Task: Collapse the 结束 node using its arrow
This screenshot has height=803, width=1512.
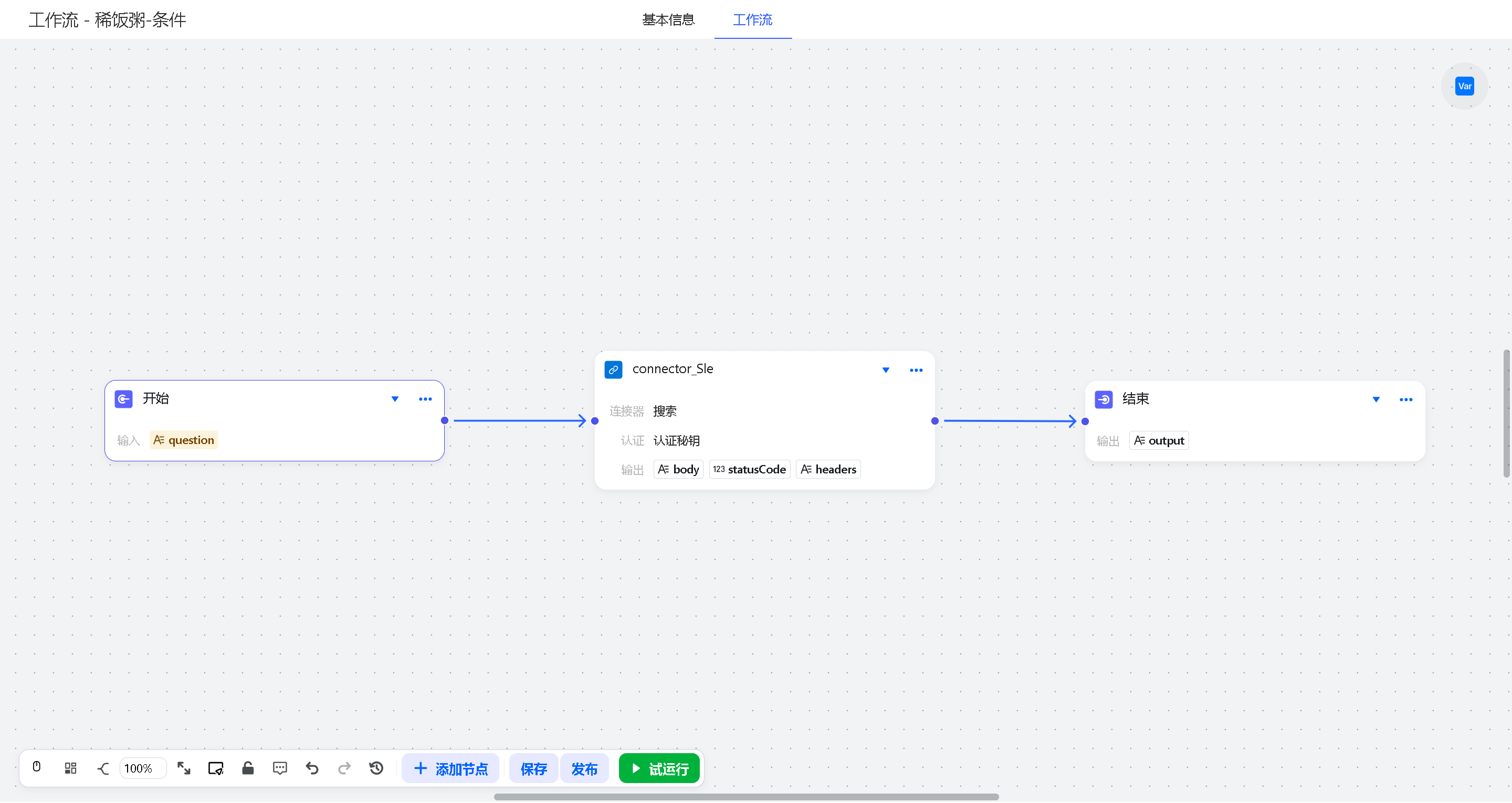Action: (1375, 400)
